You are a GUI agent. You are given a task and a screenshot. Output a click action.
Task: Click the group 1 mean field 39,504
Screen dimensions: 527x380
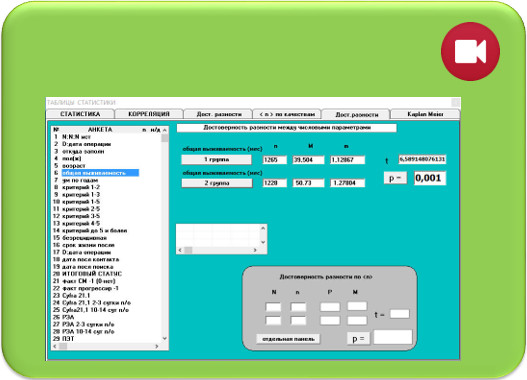308,160
